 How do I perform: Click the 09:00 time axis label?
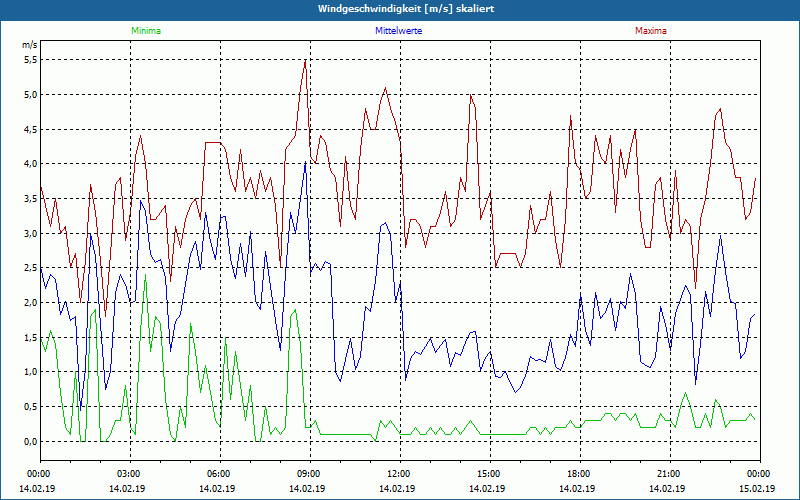click(x=307, y=474)
